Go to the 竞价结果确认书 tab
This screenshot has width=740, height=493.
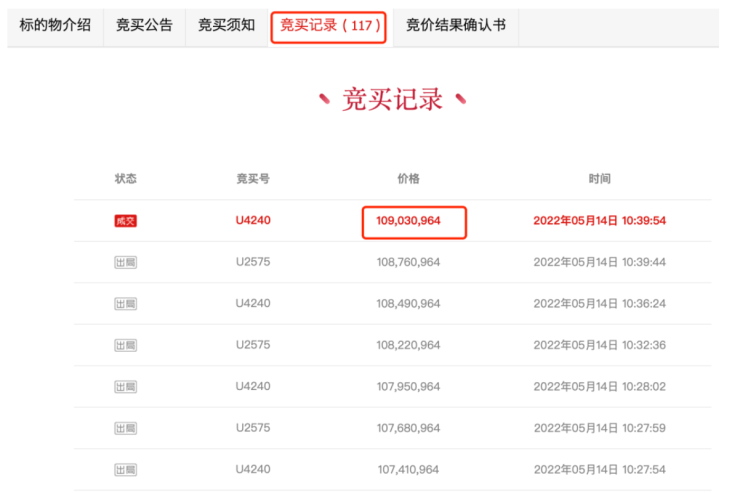[x=455, y=25]
